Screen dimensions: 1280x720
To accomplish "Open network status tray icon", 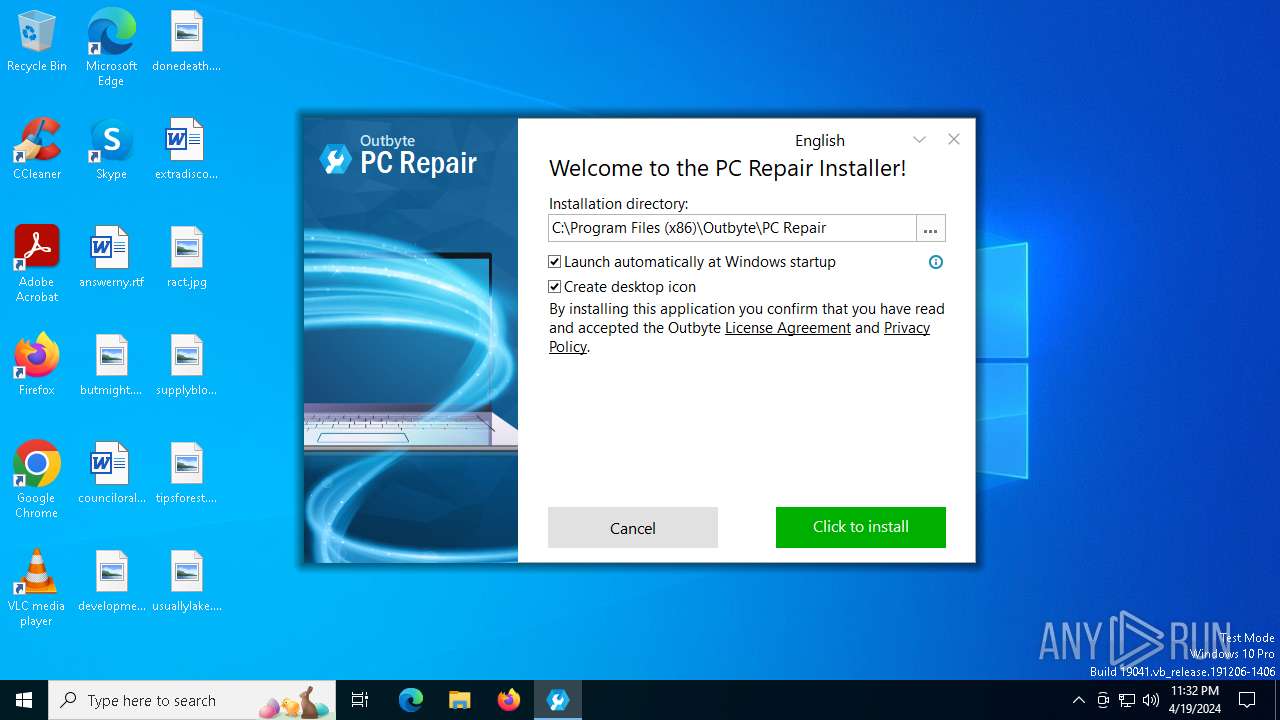I will click(x=1127, y=700).
